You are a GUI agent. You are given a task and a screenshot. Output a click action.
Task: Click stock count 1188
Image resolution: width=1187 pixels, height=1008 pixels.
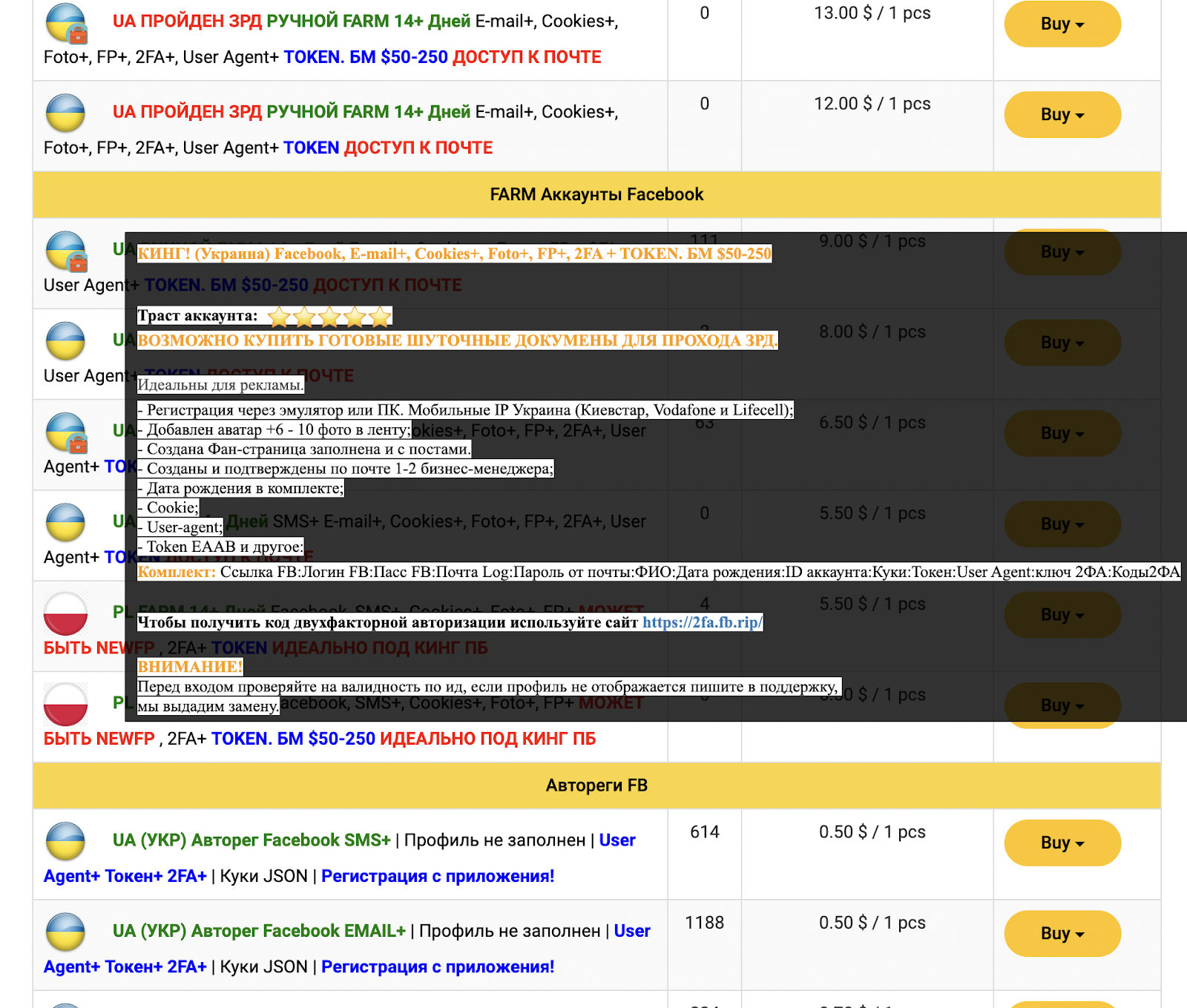704,923
